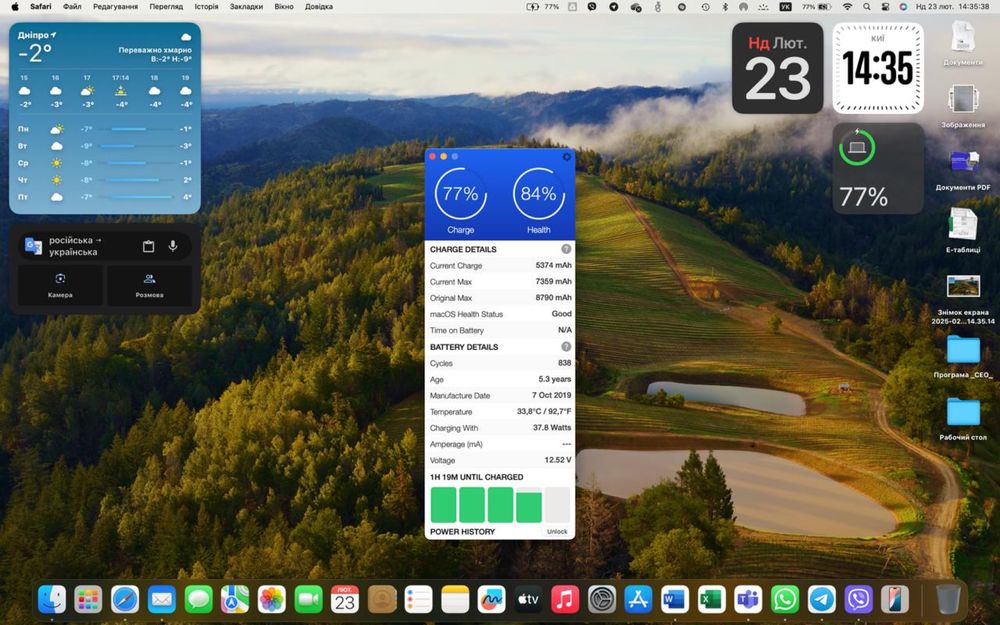Click the Розмова button in translate widget
Image resolution: width=1000 pixels, height=625 pixels.
coord(149,285)
